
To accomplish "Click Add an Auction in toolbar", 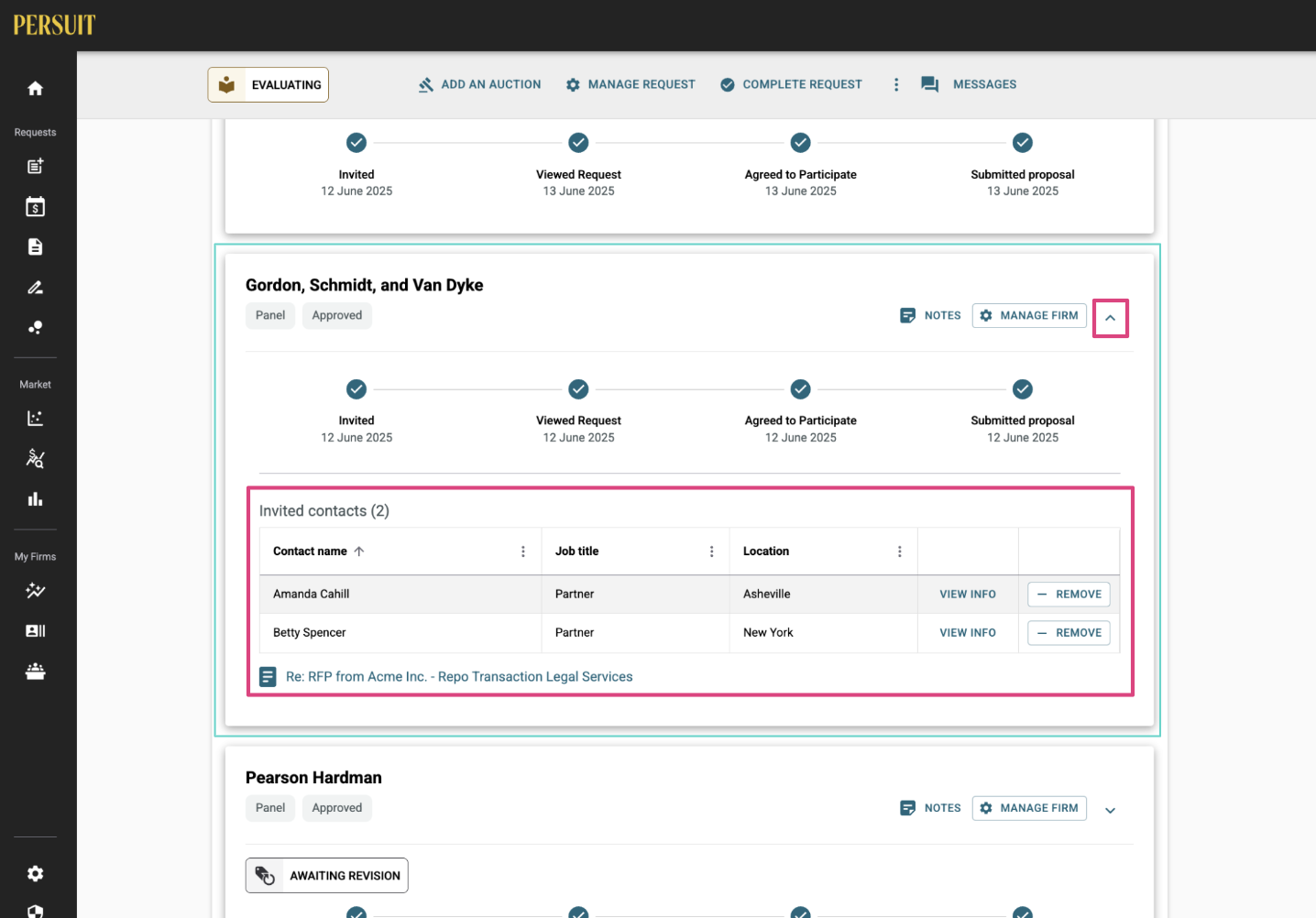I will coord(479,84).
